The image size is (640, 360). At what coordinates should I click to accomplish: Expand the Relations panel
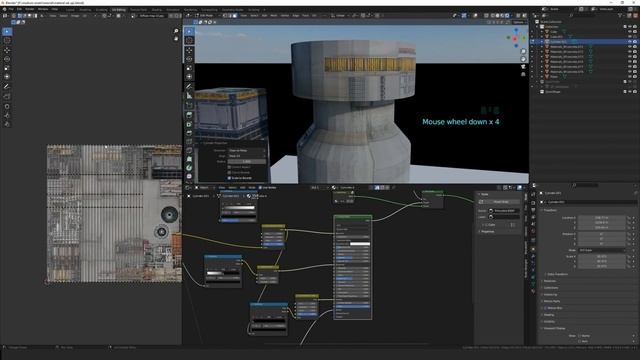click(x=549, y=281)
